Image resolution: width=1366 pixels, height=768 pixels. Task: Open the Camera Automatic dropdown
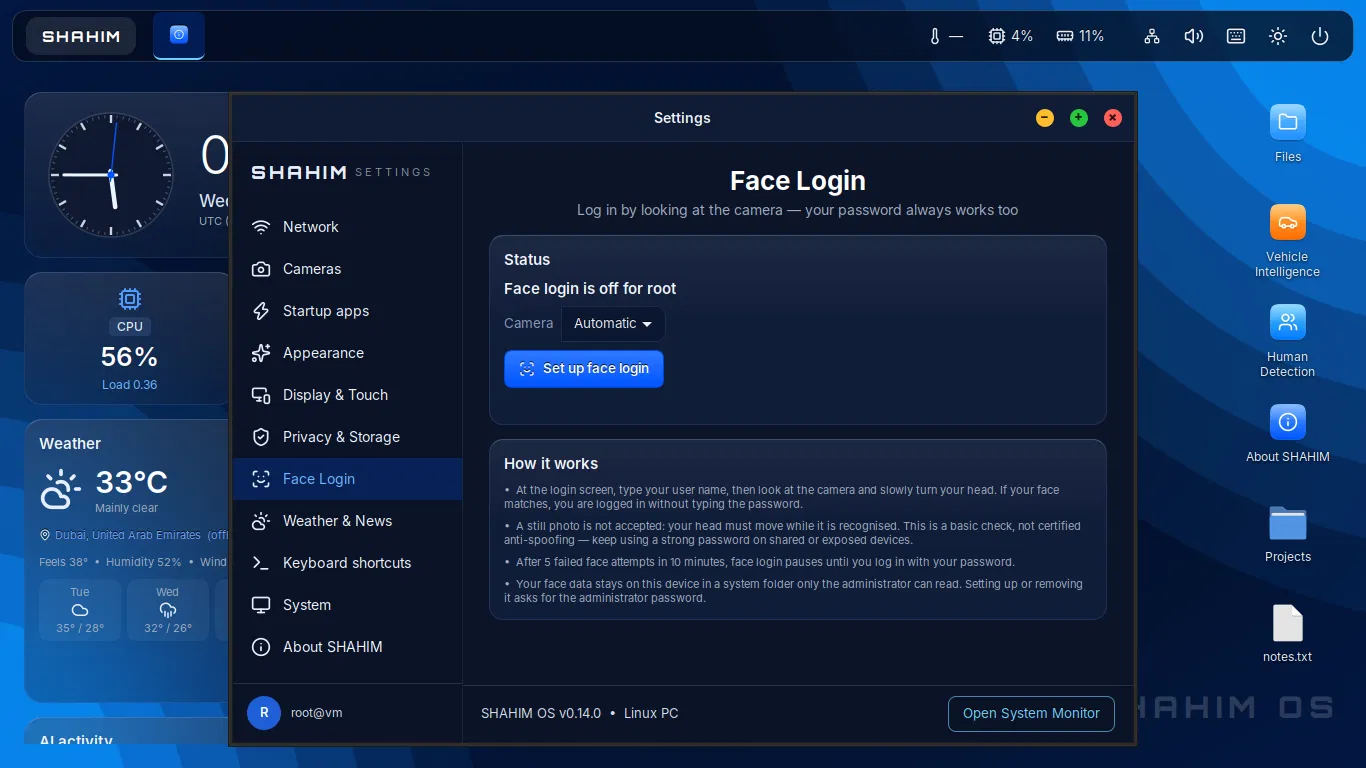[x=613, y=324]
